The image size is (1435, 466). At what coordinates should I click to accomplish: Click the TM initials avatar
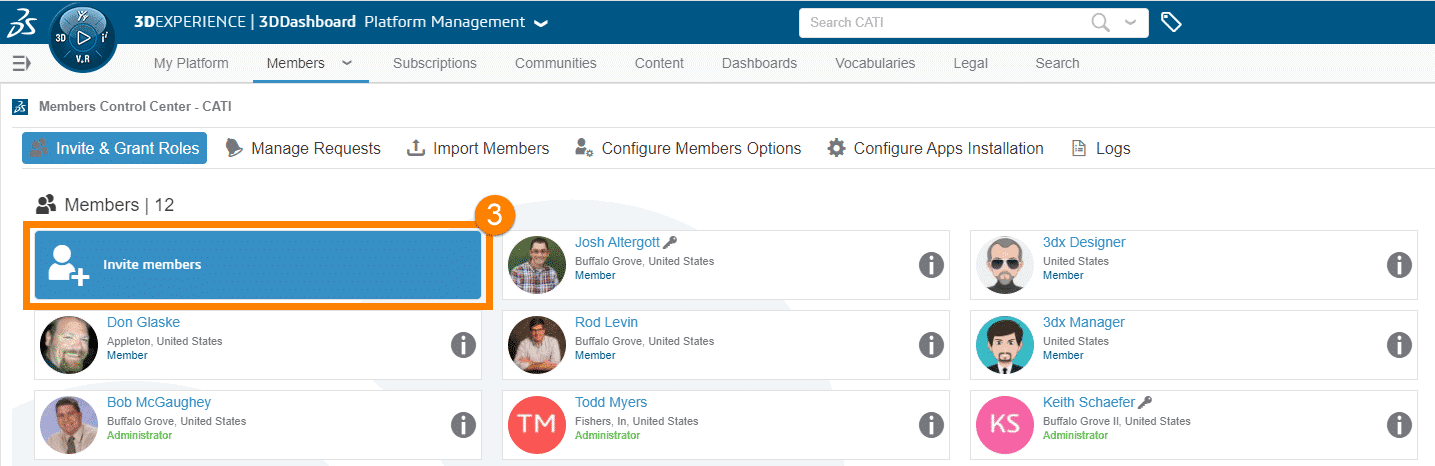click(x=537, y=425)
